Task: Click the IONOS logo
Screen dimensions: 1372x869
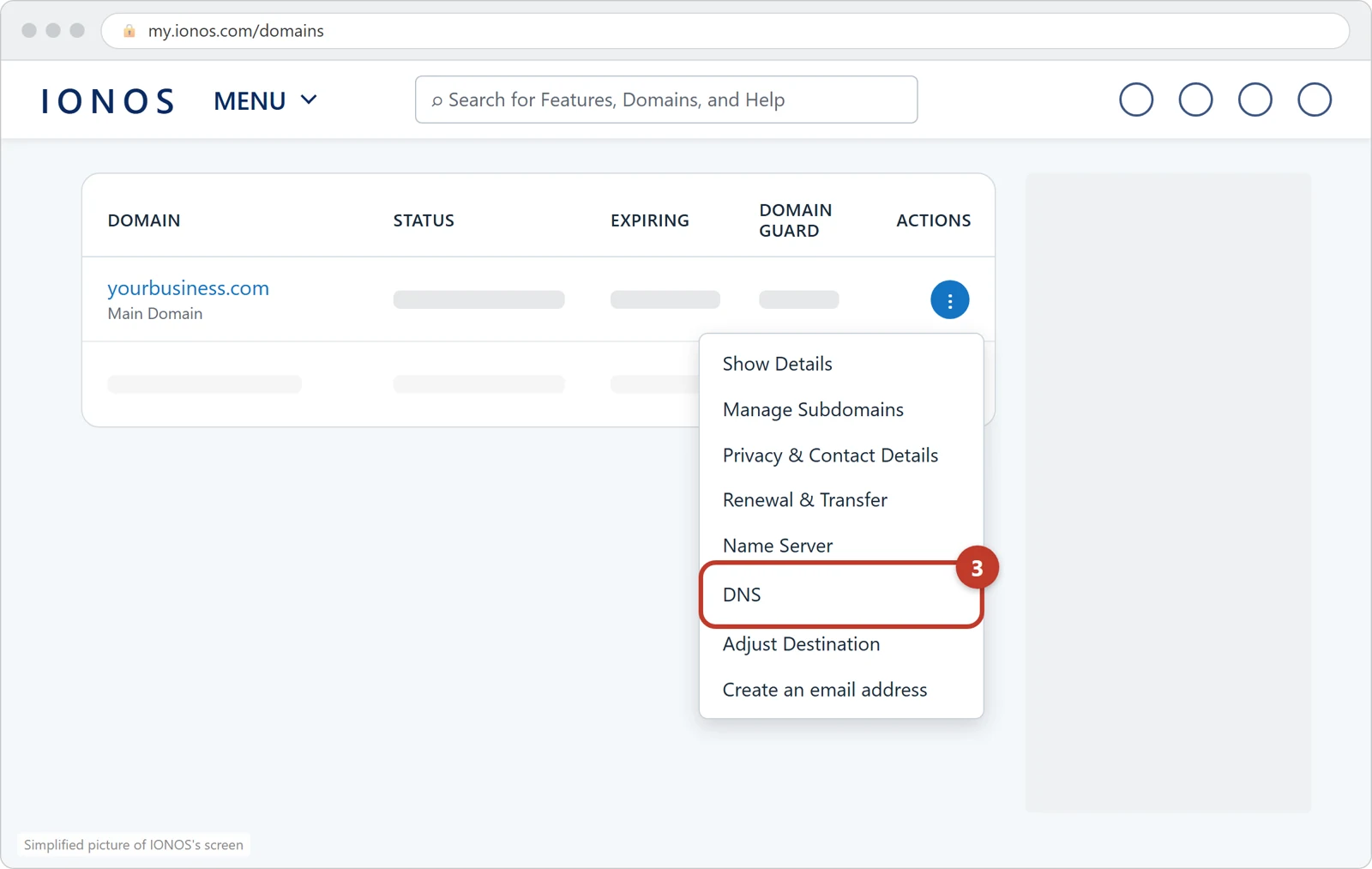Action: point(108,101)
